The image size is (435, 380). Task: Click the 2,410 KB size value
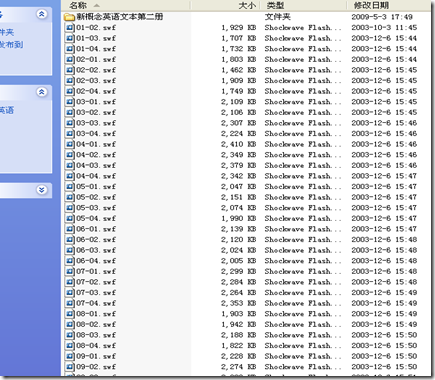(238, 144)
